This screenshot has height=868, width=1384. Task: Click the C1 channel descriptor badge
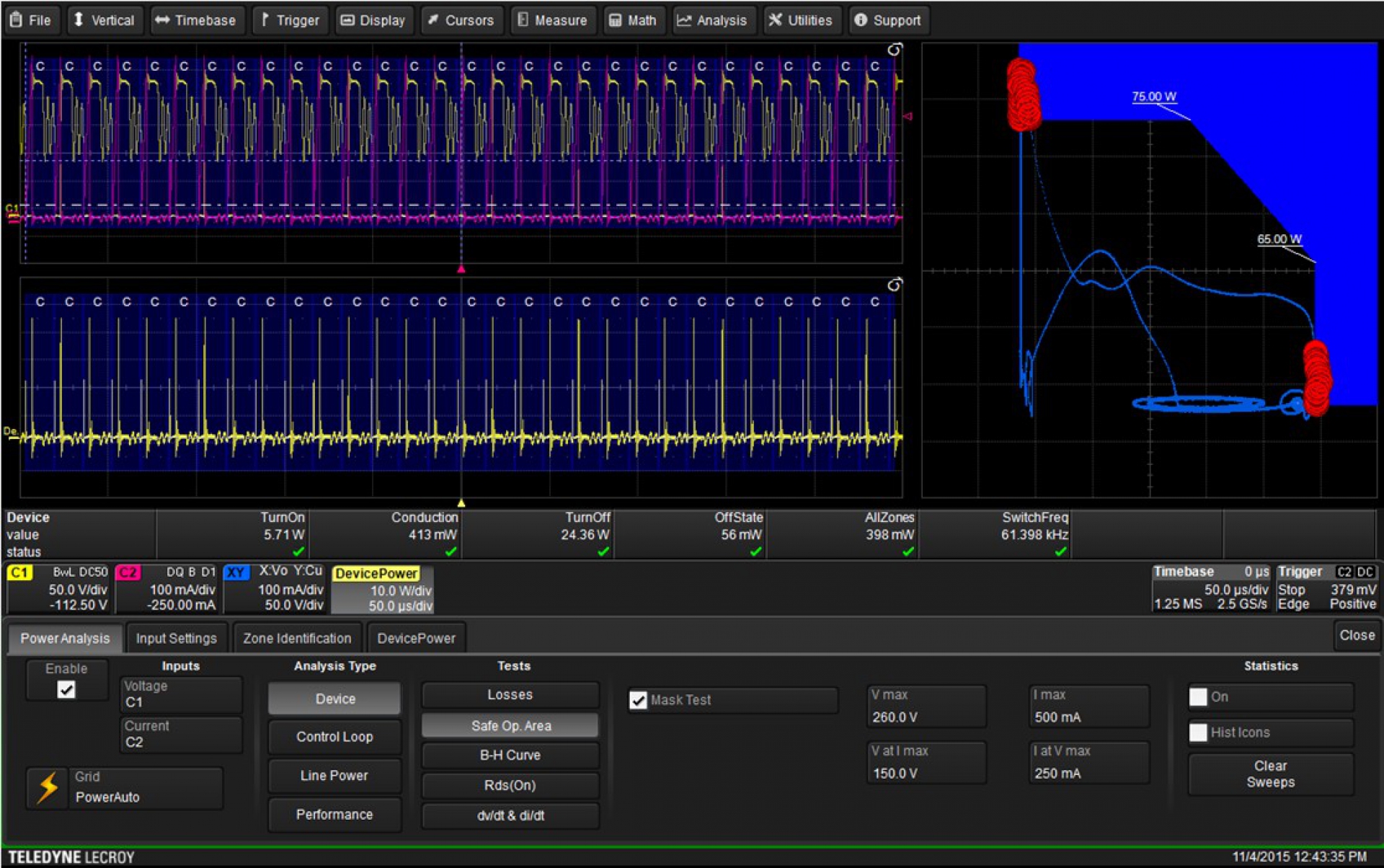coord(19,572)
